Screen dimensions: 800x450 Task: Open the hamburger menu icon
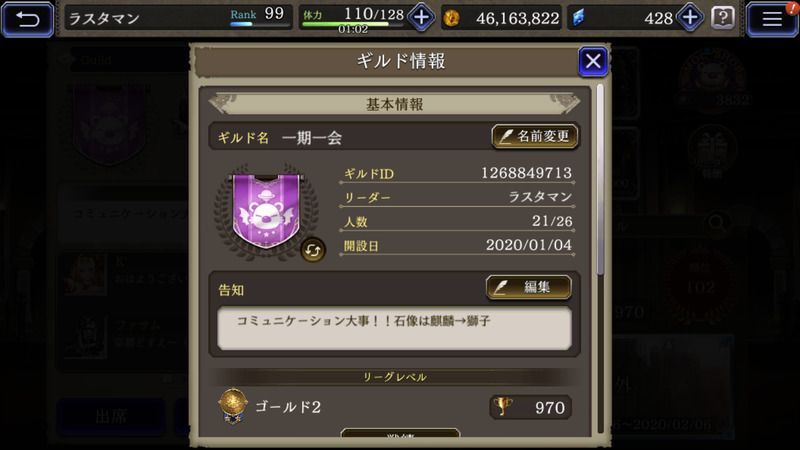[772, 19]
